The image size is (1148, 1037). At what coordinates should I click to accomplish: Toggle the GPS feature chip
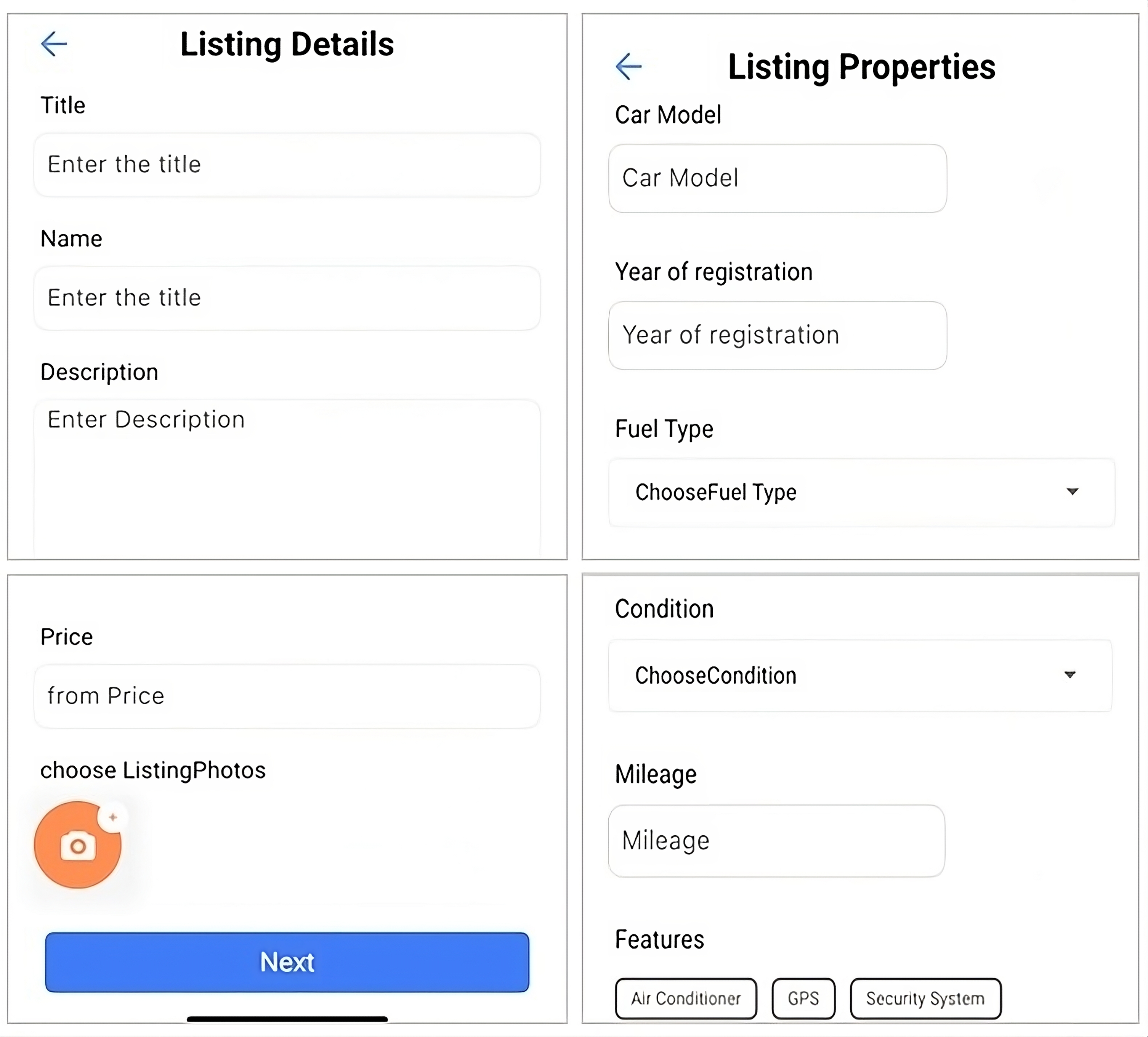803,998
